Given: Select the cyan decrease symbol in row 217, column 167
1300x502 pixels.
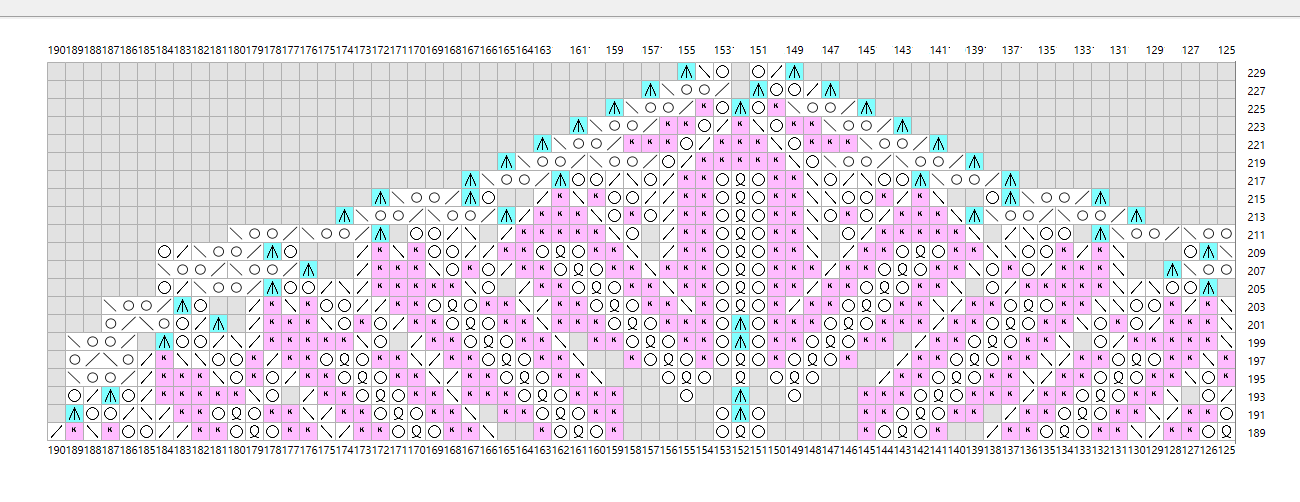Looking at the screenshot, I should [x=470, y=180].
